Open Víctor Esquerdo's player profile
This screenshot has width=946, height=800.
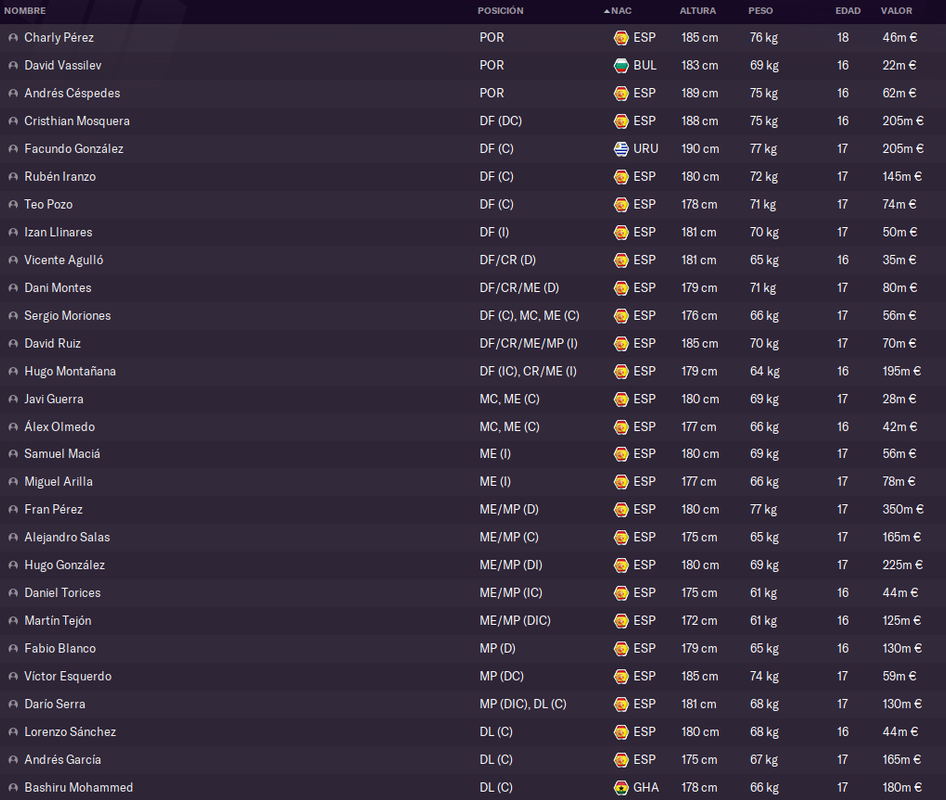68,676
